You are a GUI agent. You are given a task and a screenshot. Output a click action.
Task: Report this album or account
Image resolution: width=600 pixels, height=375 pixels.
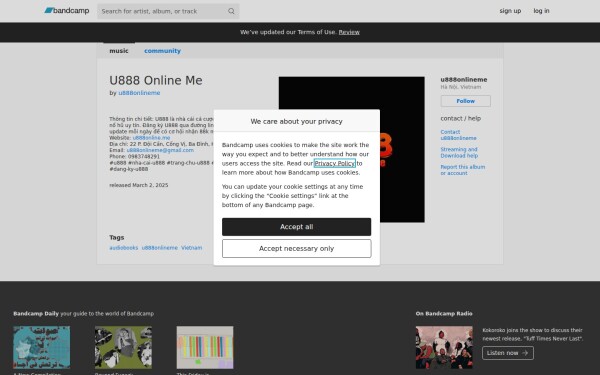[x=463, y=170]
